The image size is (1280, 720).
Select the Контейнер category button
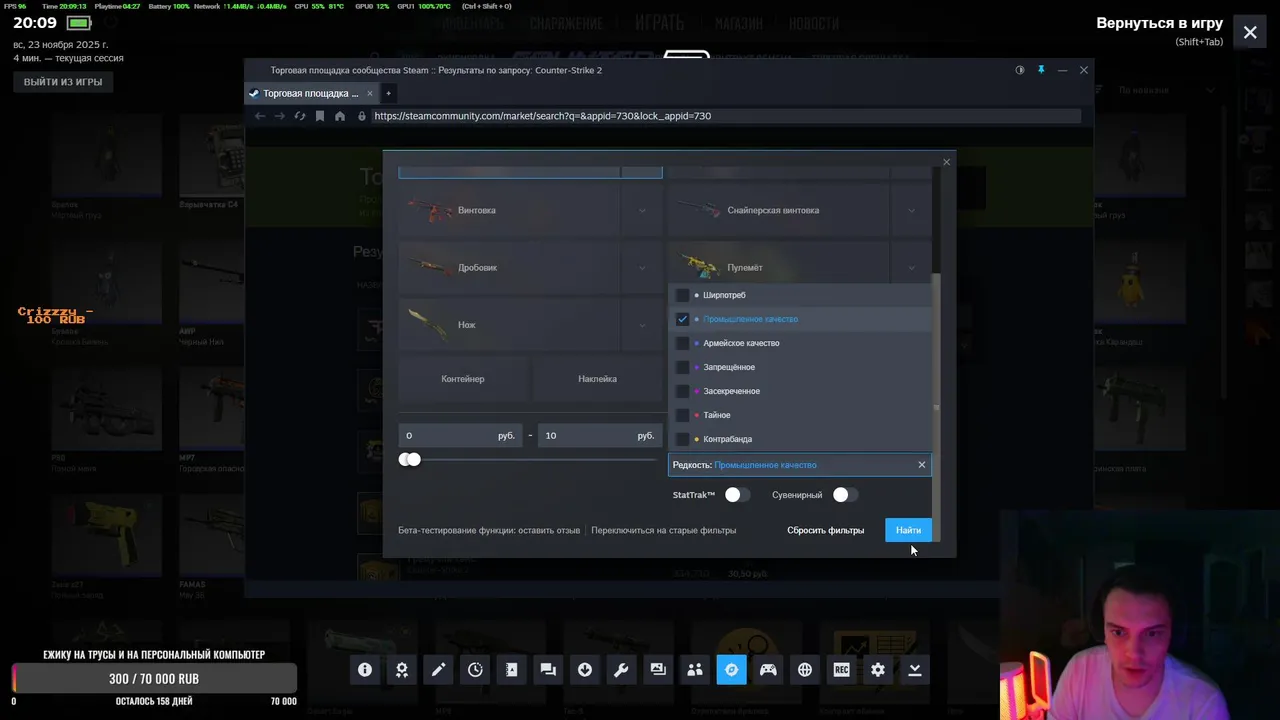tap(463, 379)
